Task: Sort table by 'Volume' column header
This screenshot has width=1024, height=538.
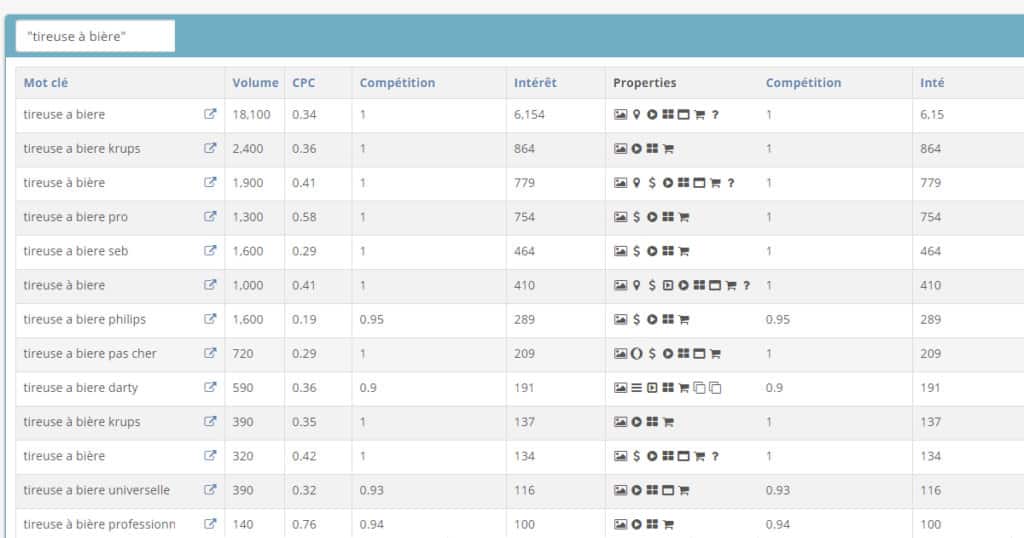Action: click(x=255, y=82)
